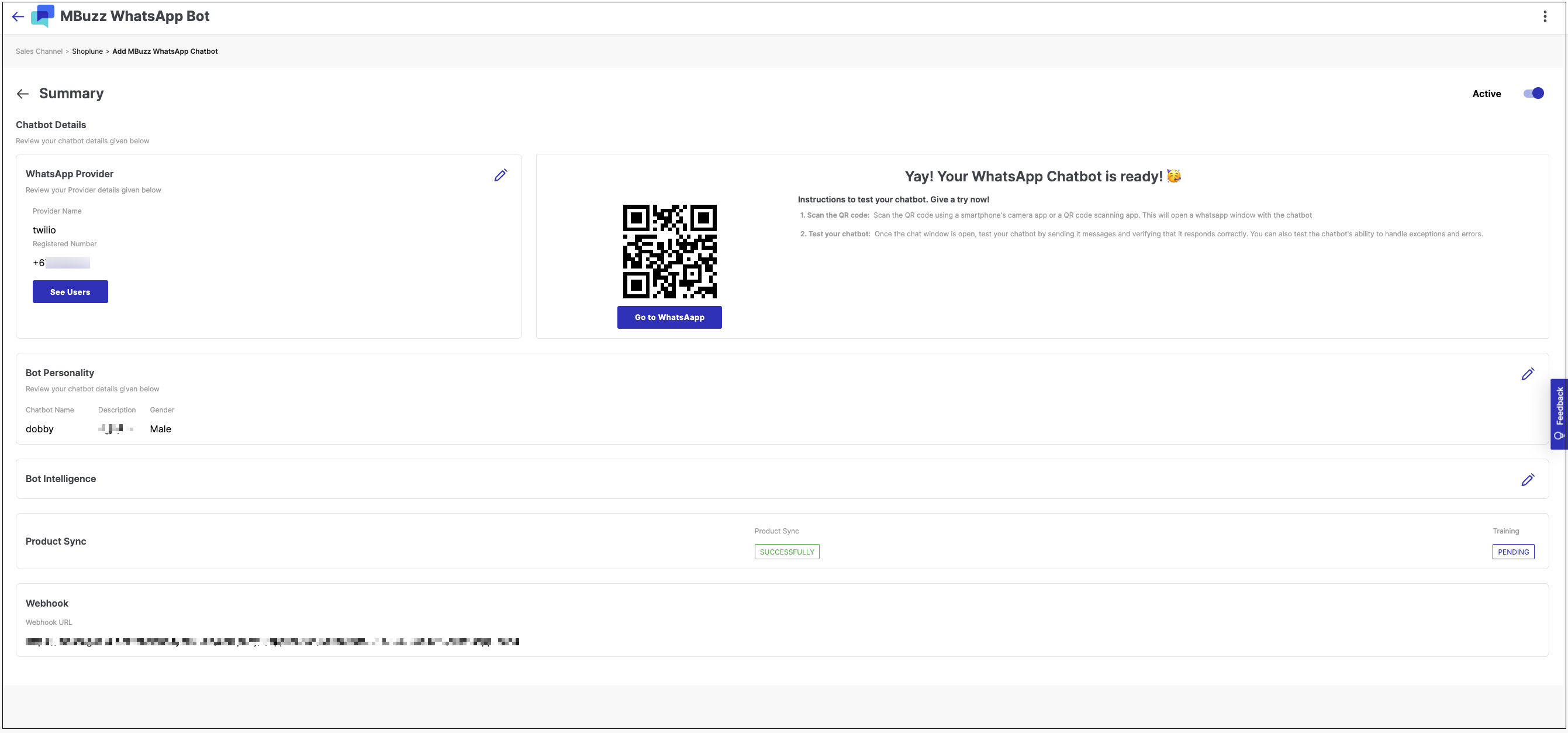Click the blurred Webhook URL text

pos(272,642)
